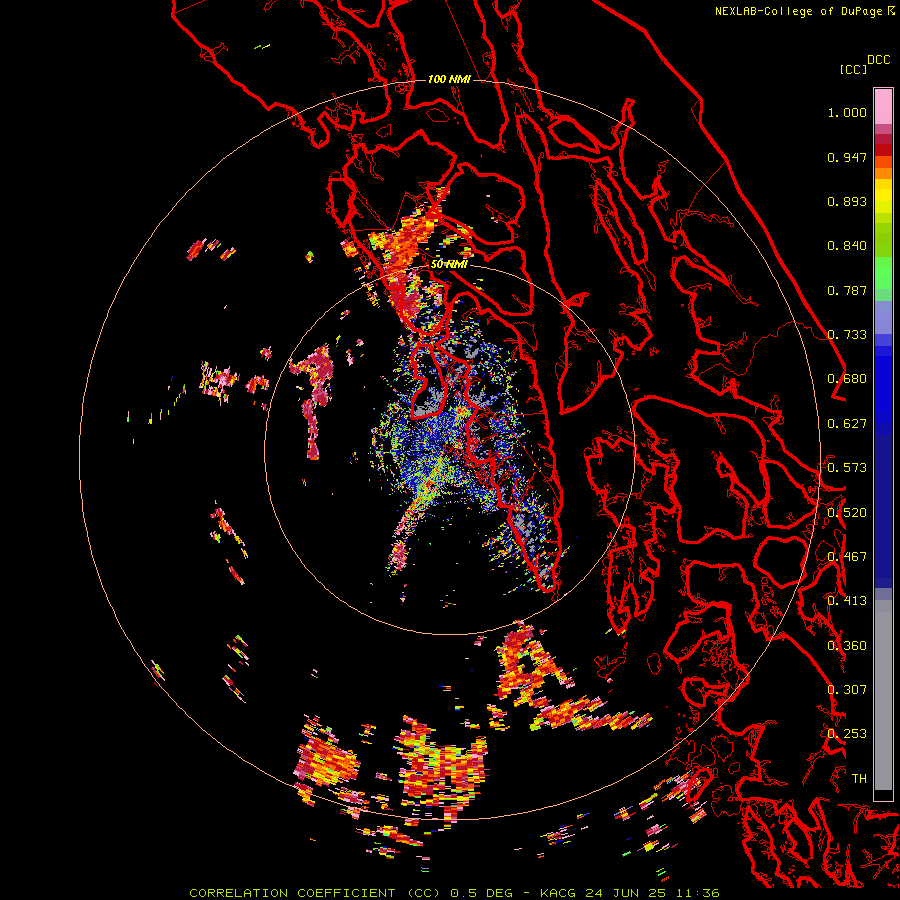Image resolution: width=900 pixels, height=900 pixels.
Task: Click the 0.680 scale value
Action: tap(847, 379)
